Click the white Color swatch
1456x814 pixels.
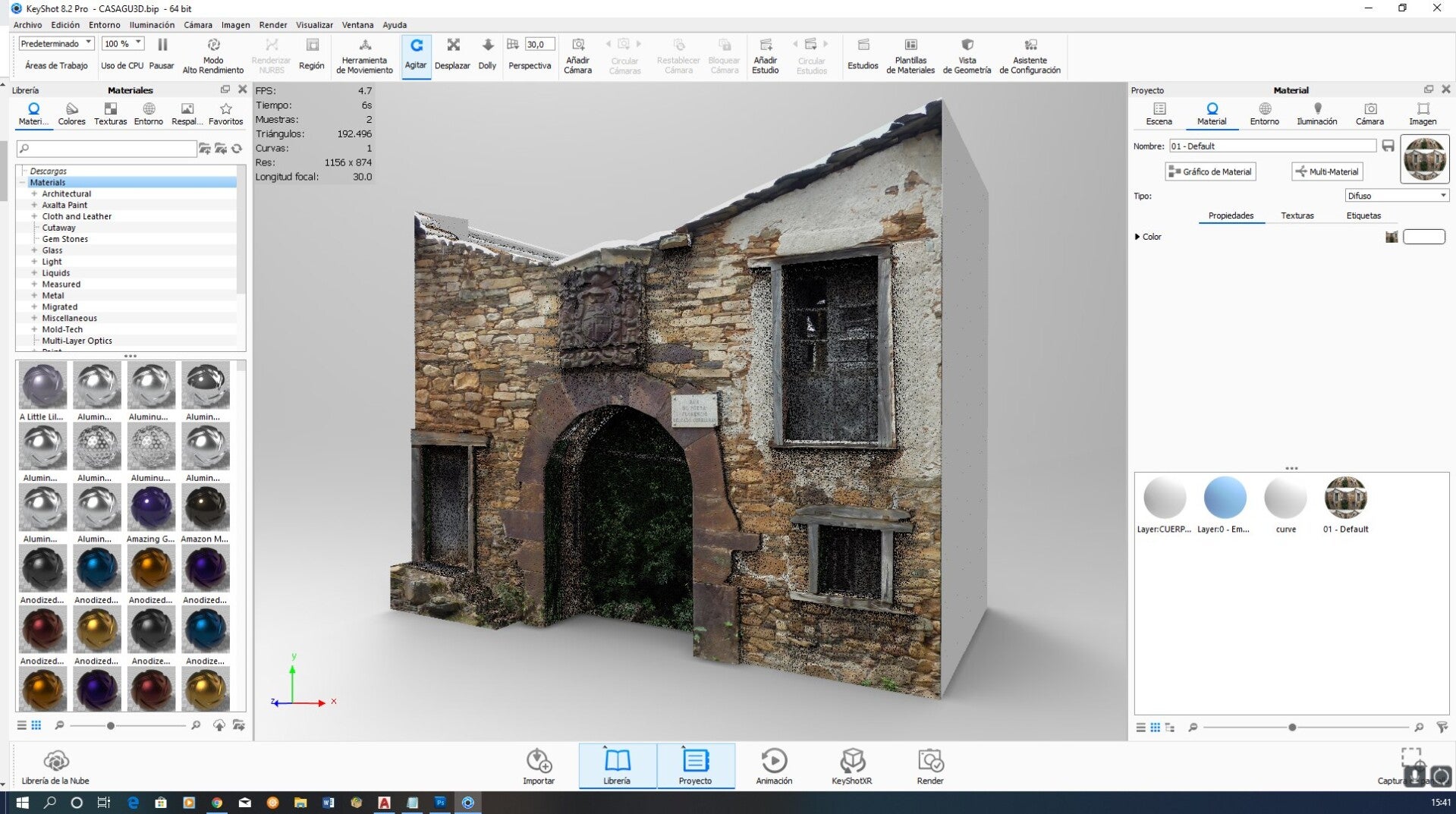(1423, 237)
